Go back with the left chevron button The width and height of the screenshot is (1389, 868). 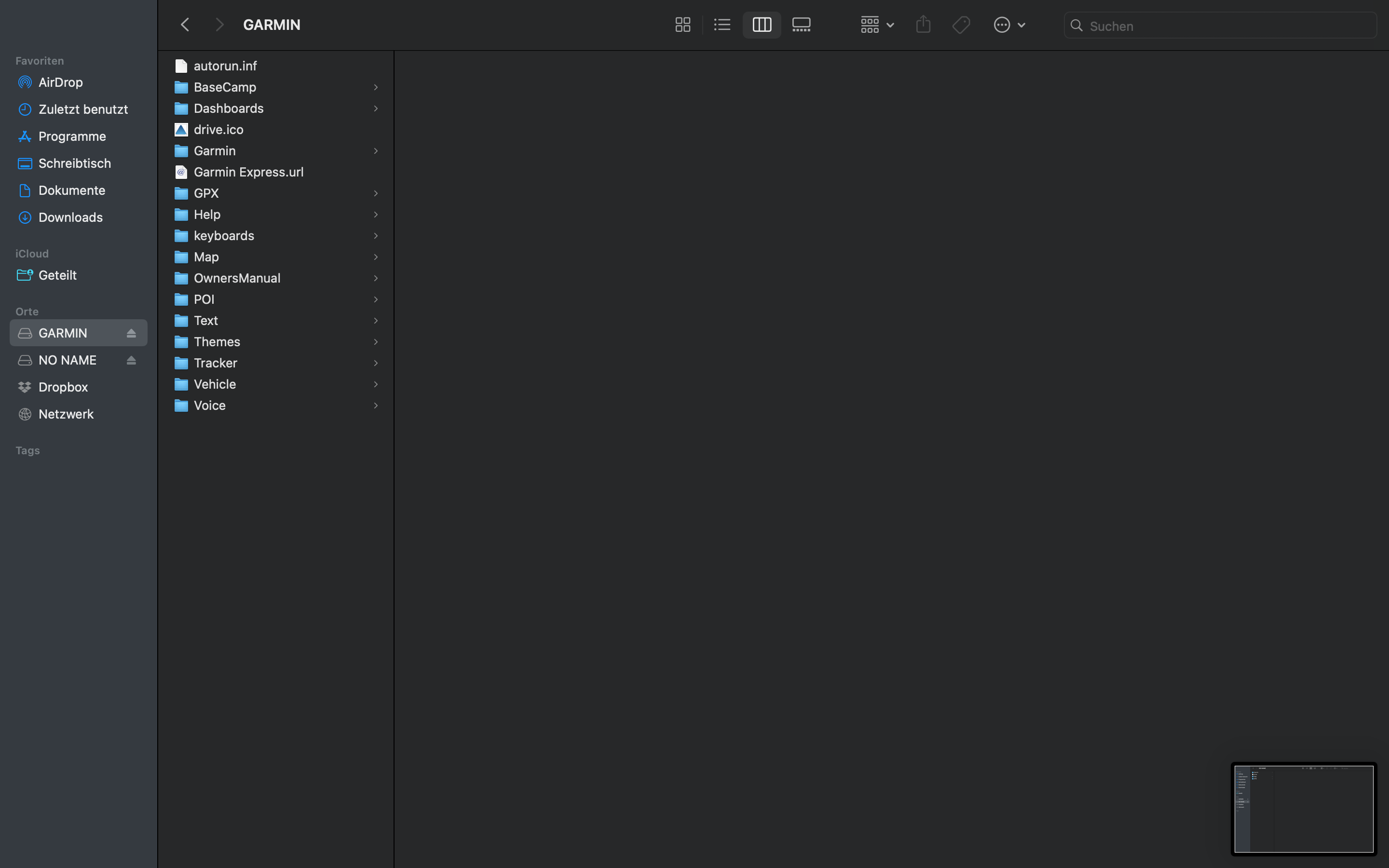click(185, 25)
